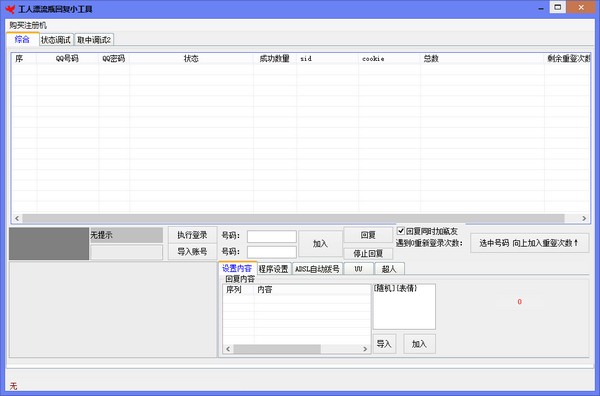This screenshot has width=600, height=396.
Task: Click left arrow of reply list scrollbar
Action: [228, 349]
